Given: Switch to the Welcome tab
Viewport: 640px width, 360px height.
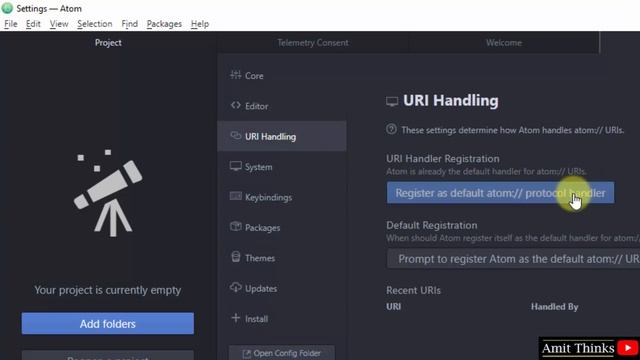Looking at the screenshot, I should click(x=504, y=42).
